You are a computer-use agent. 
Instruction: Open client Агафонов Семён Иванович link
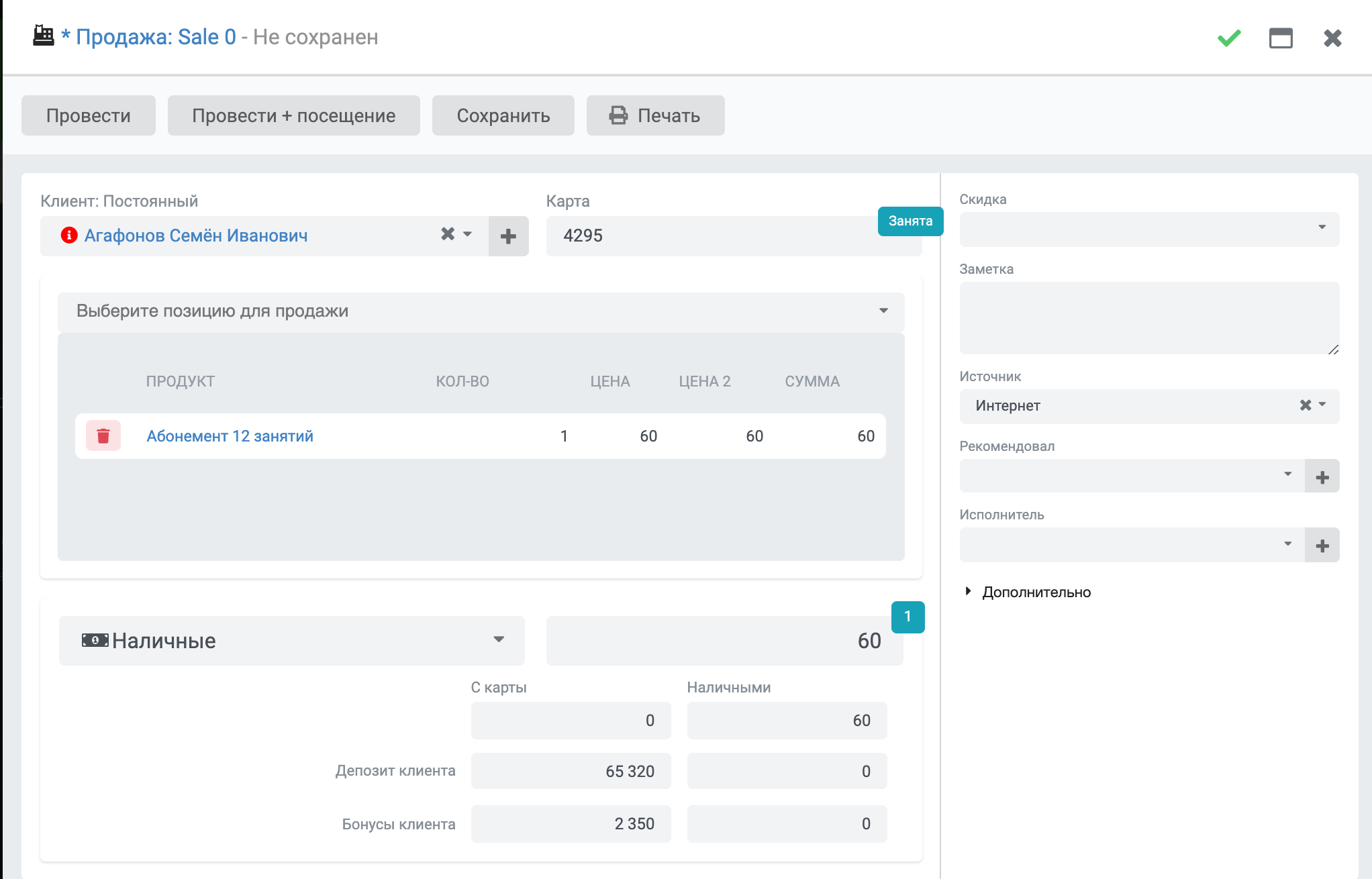tap(196, 236)
